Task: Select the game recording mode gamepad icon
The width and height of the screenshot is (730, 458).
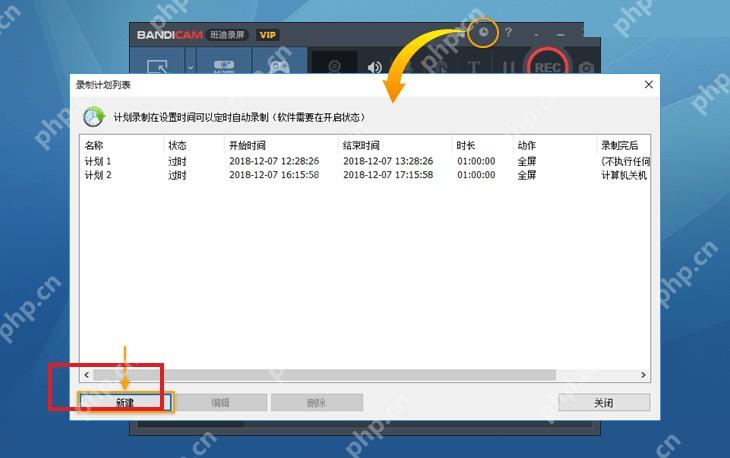Action: coord(279,67)
